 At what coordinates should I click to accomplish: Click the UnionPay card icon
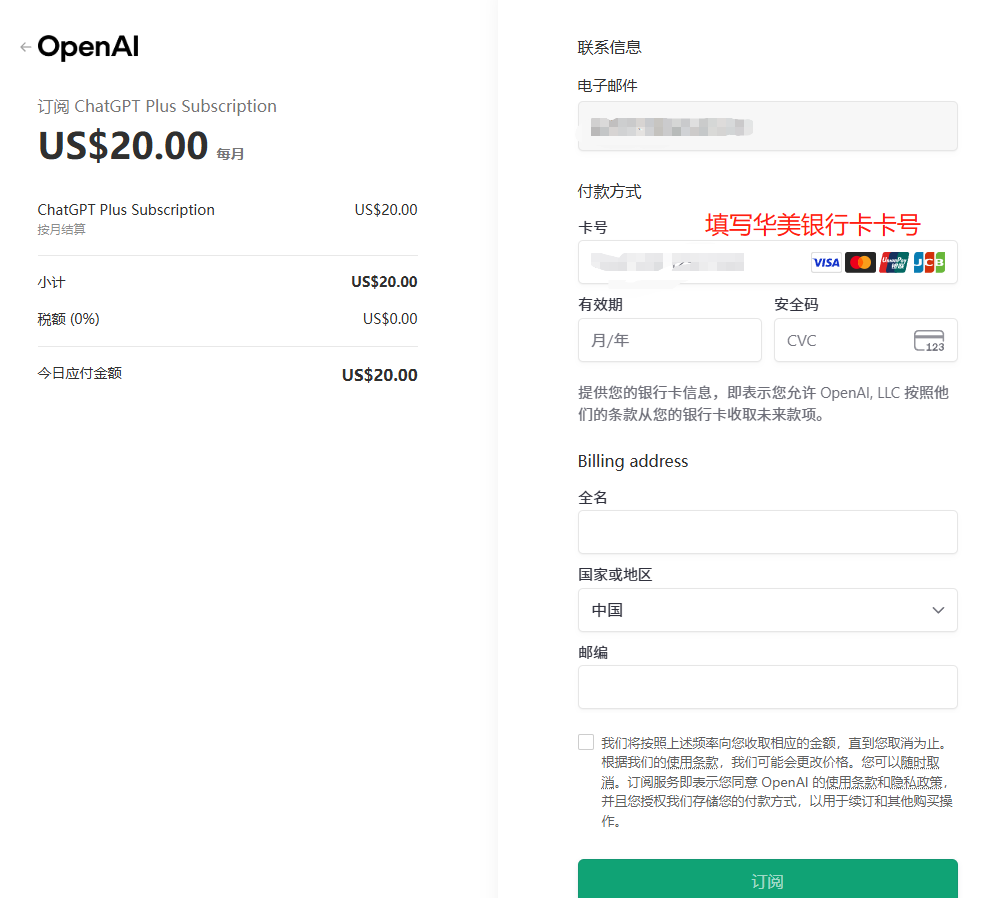pyautogui.click(x=894, y=262)
